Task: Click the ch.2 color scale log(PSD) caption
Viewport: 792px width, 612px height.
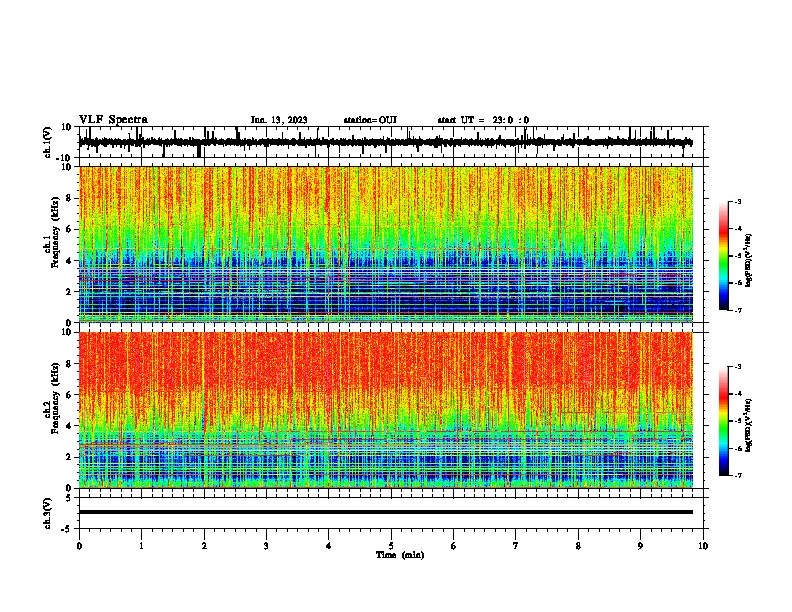Action: tap(749, 426)
